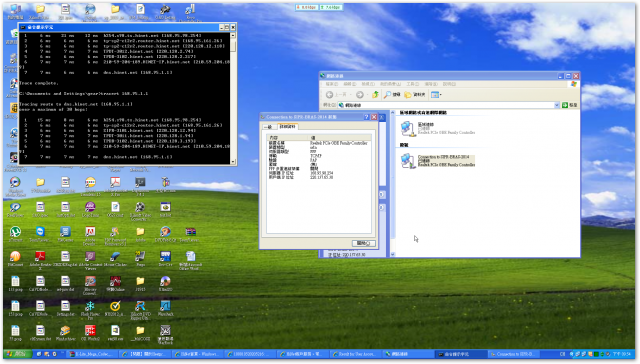Open the Advanced (進階) menu in Network Connections

(x=431, y=84)
